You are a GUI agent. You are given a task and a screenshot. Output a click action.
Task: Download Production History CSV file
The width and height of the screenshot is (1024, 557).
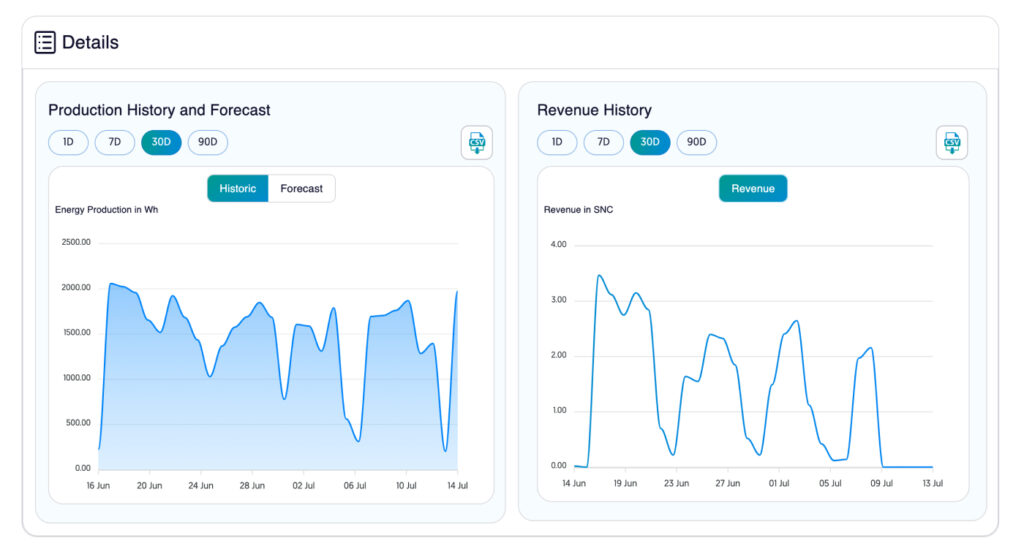coord(476,143)
